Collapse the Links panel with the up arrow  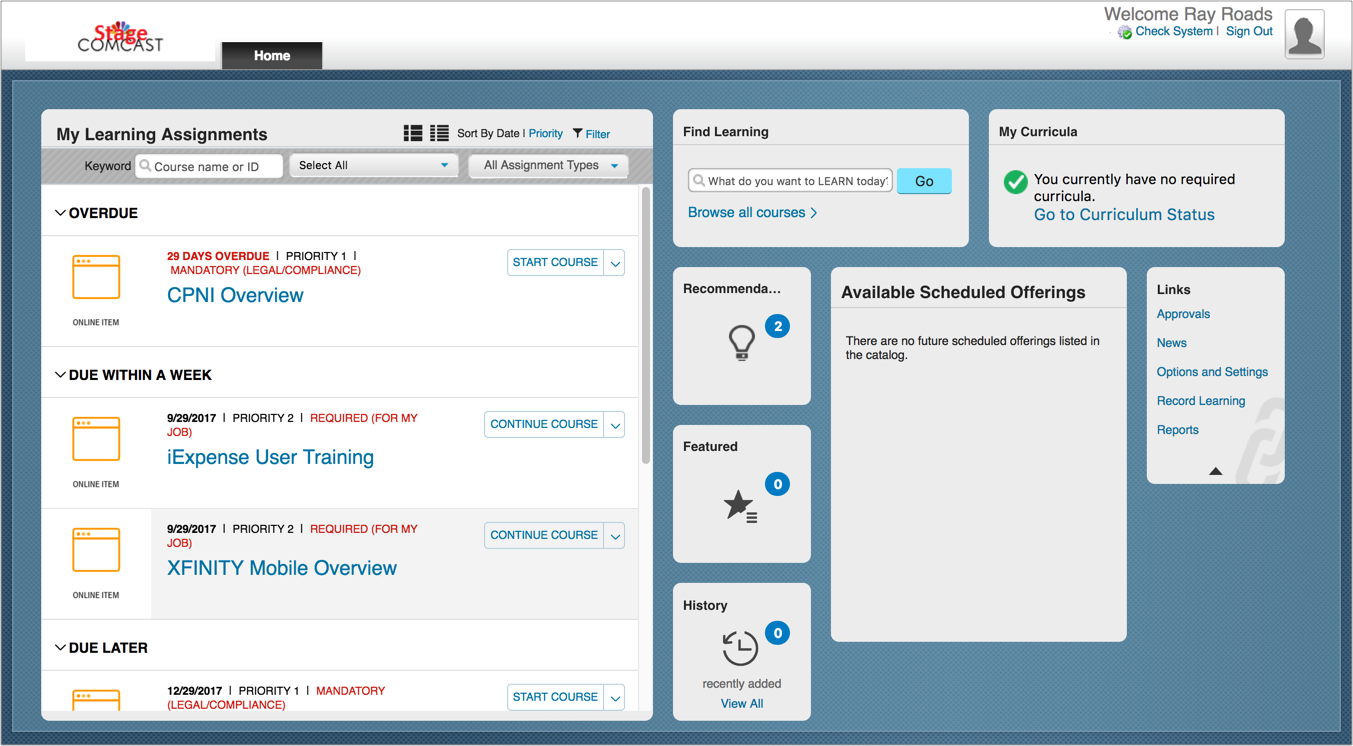click(x=1215, y=471)
